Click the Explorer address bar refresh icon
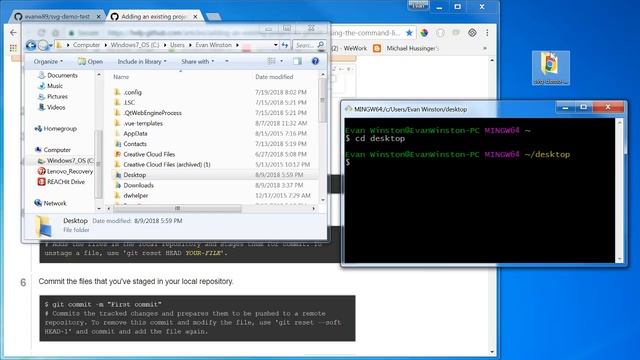This screenshot has width=640, height=360. click(285, 45)
